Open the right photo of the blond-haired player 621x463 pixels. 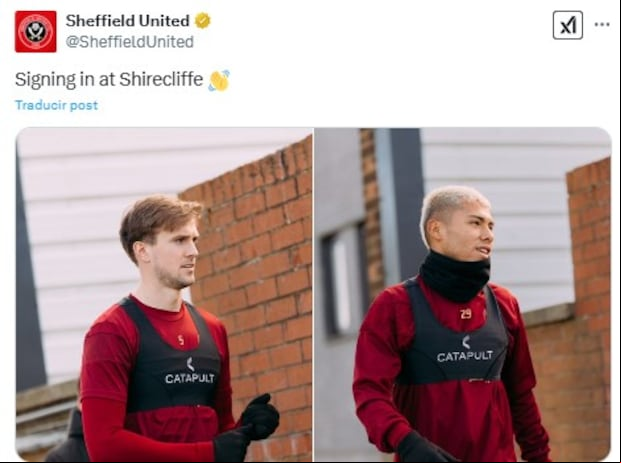pyautogui.click(x=463, y=294)
